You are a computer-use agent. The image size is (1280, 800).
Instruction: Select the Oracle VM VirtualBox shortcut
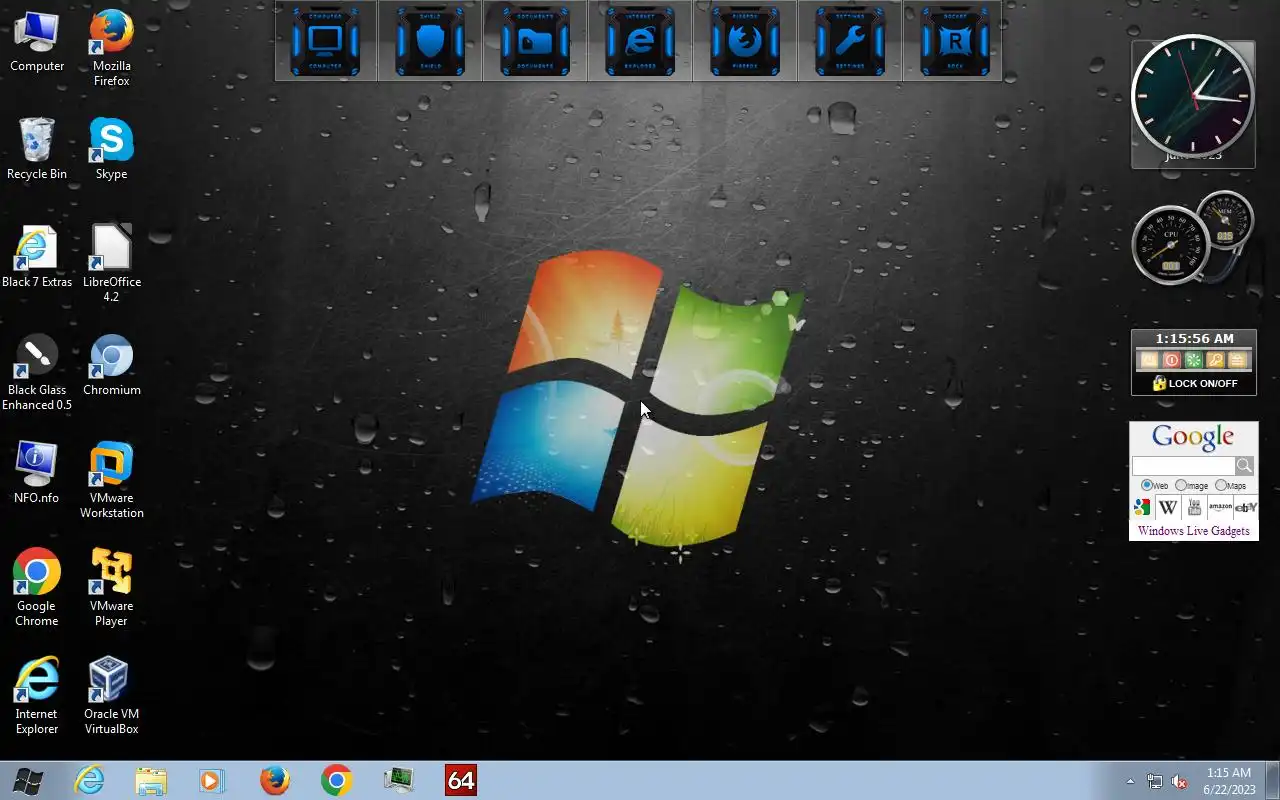click(x=111, y=697)
